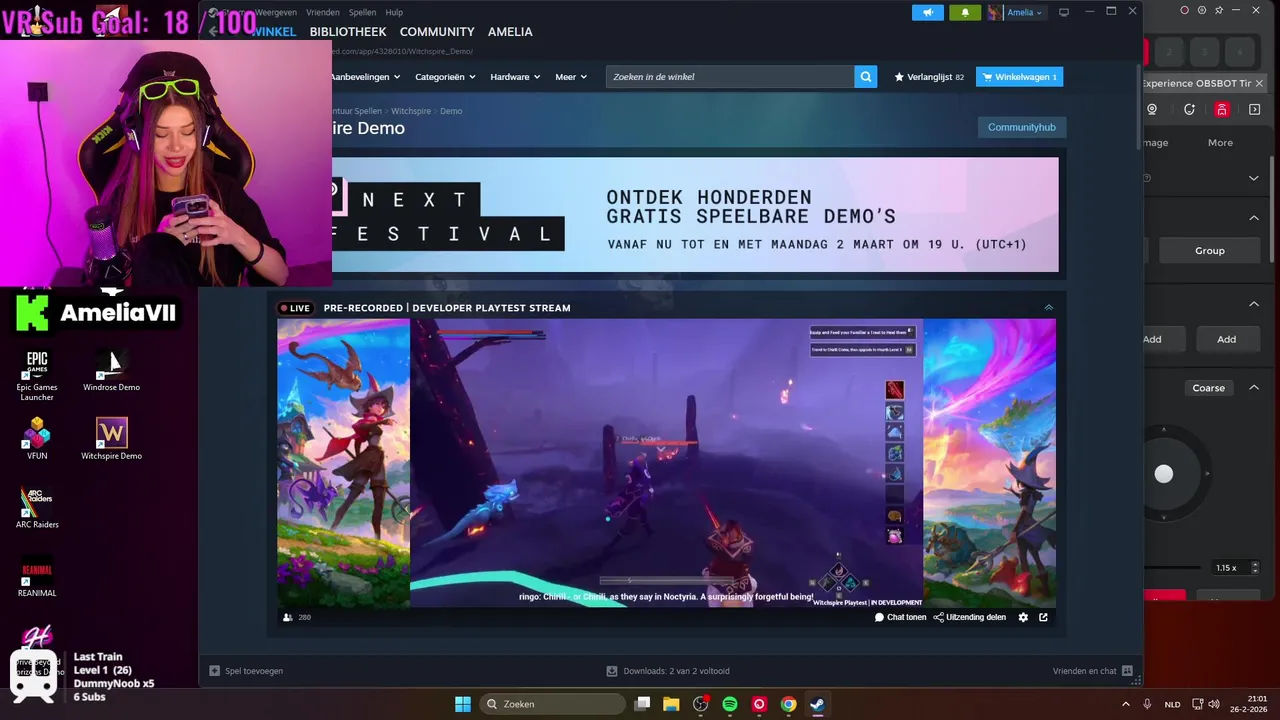Open broadcast settings gear
Screen dimensions: 1280x720
coord(1023,617)
